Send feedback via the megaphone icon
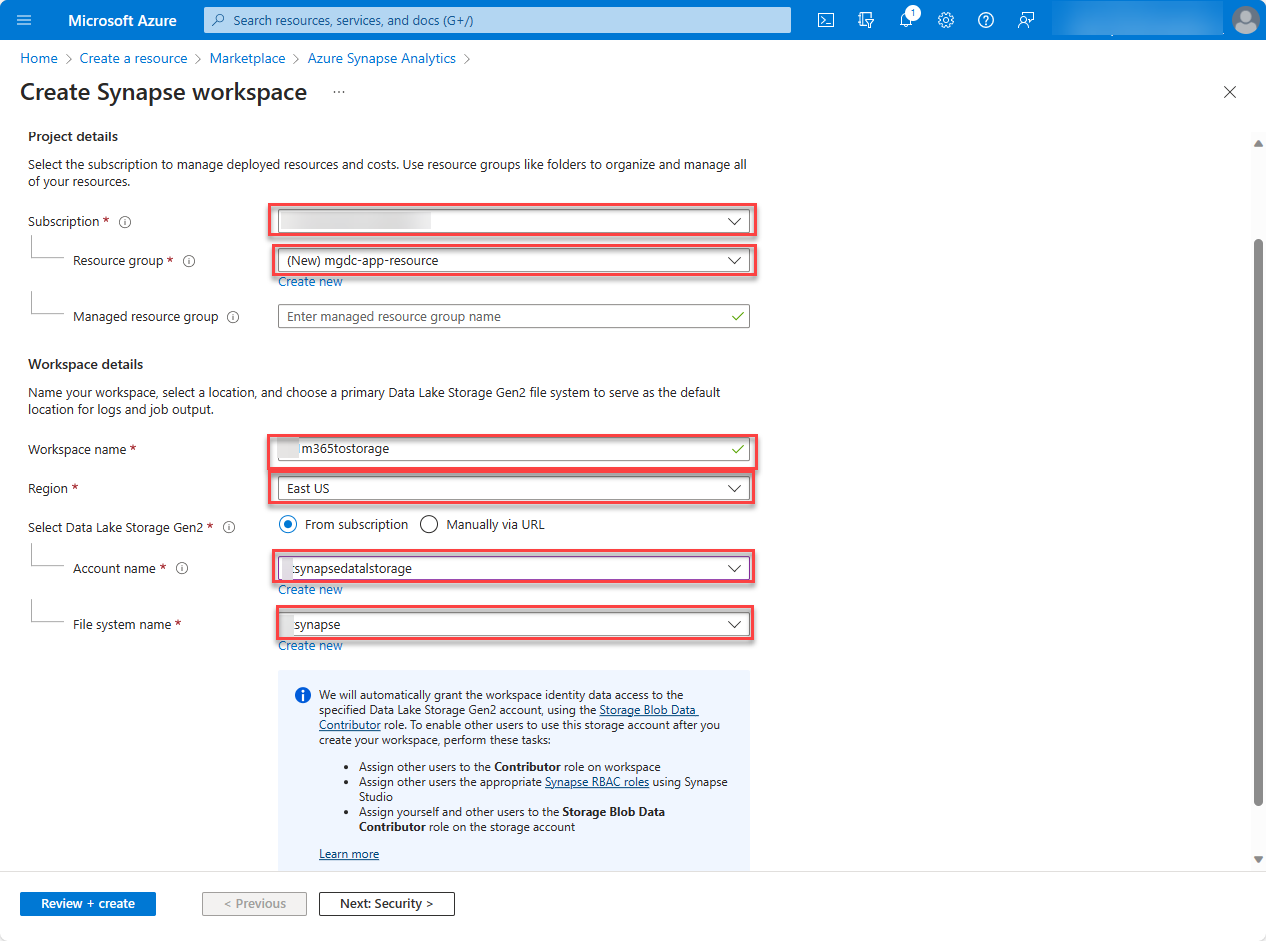 coord(1026,20)
